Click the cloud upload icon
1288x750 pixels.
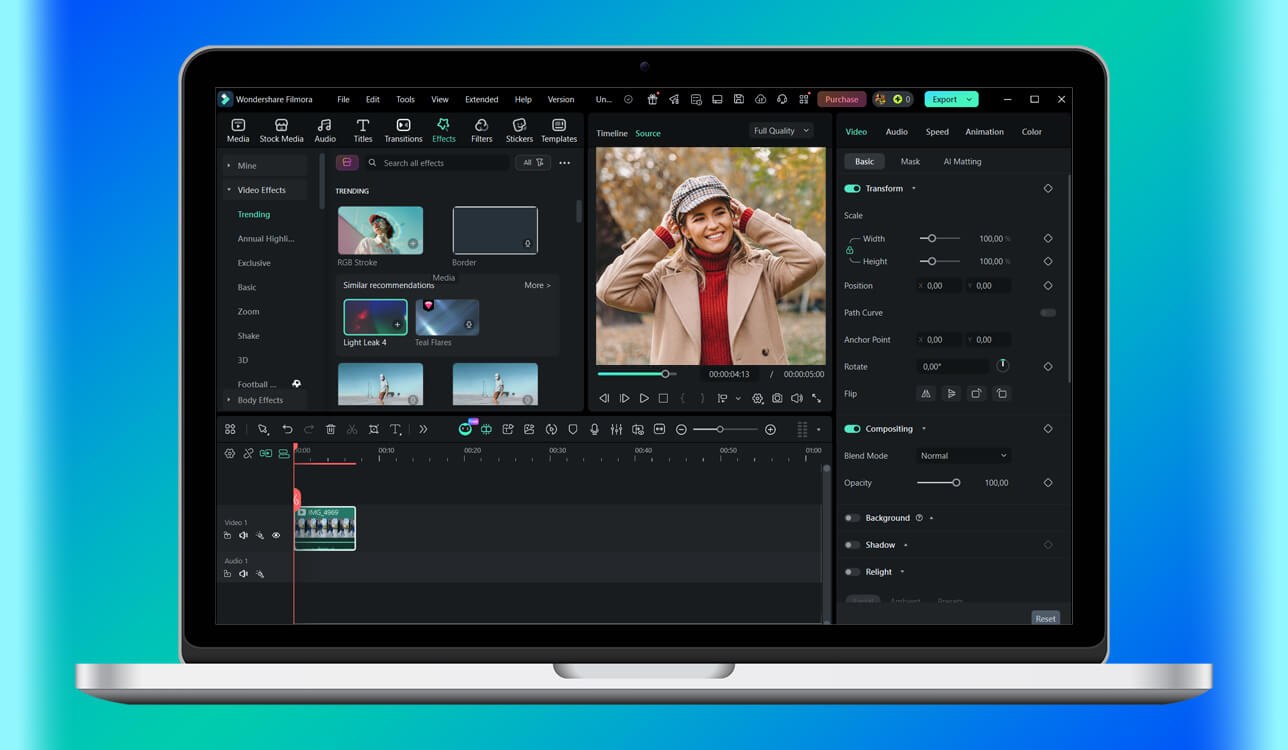click(760, 99)
